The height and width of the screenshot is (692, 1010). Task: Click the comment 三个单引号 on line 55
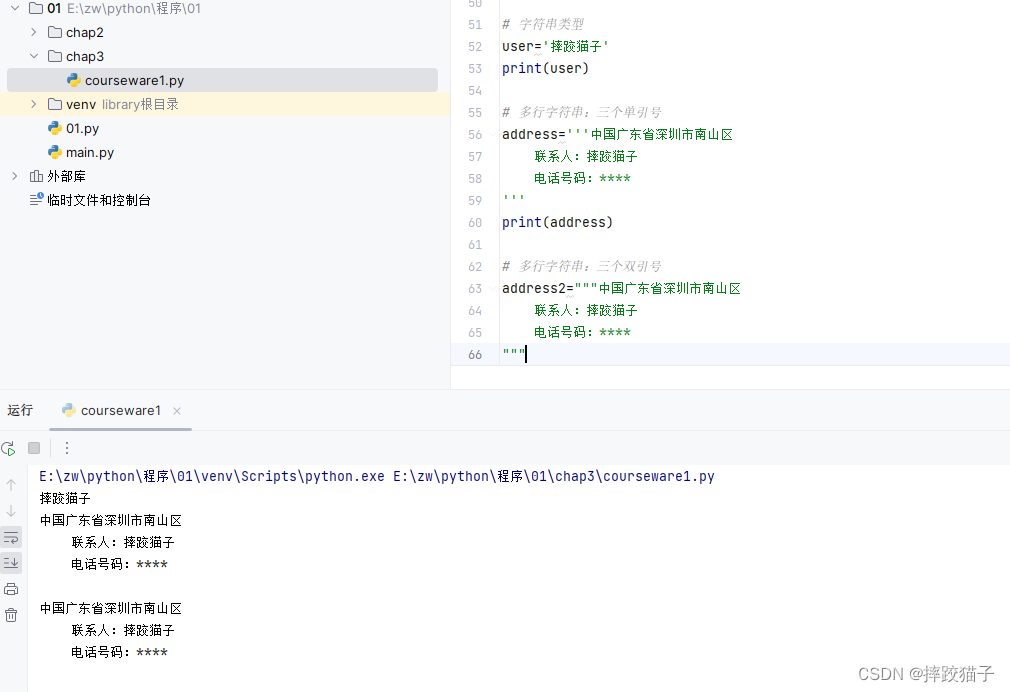point(629,112)
